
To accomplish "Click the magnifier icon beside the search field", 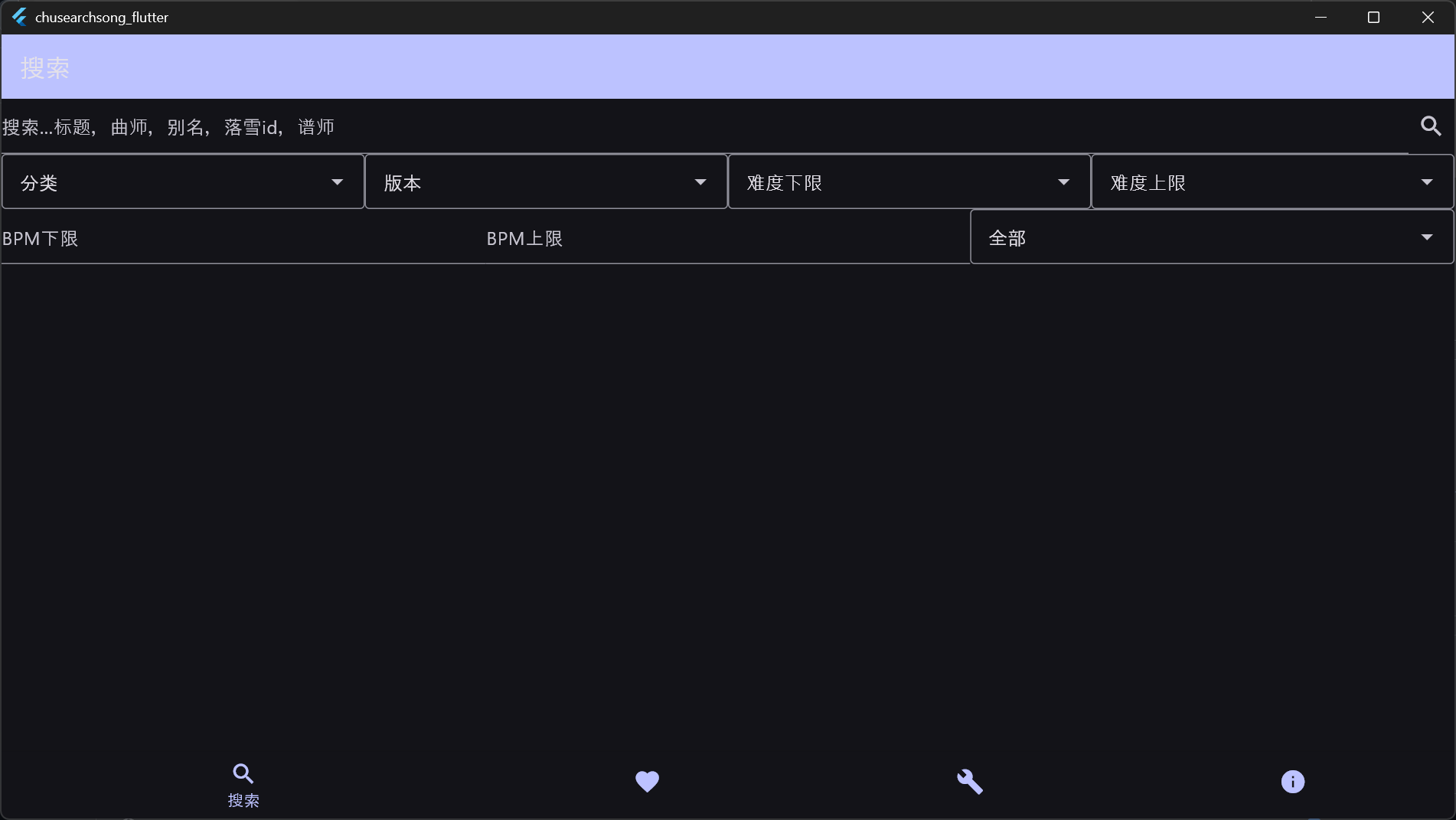I will tap(1431, 126).
